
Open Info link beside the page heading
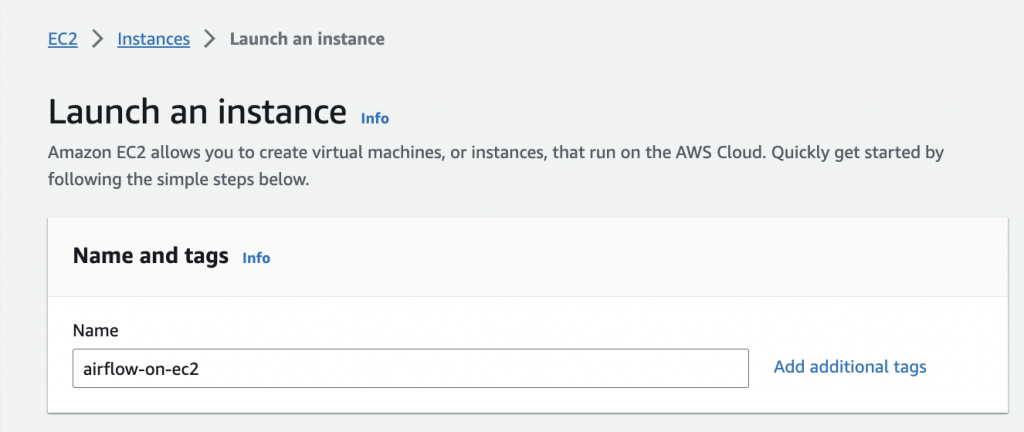(x=375, y=118)
